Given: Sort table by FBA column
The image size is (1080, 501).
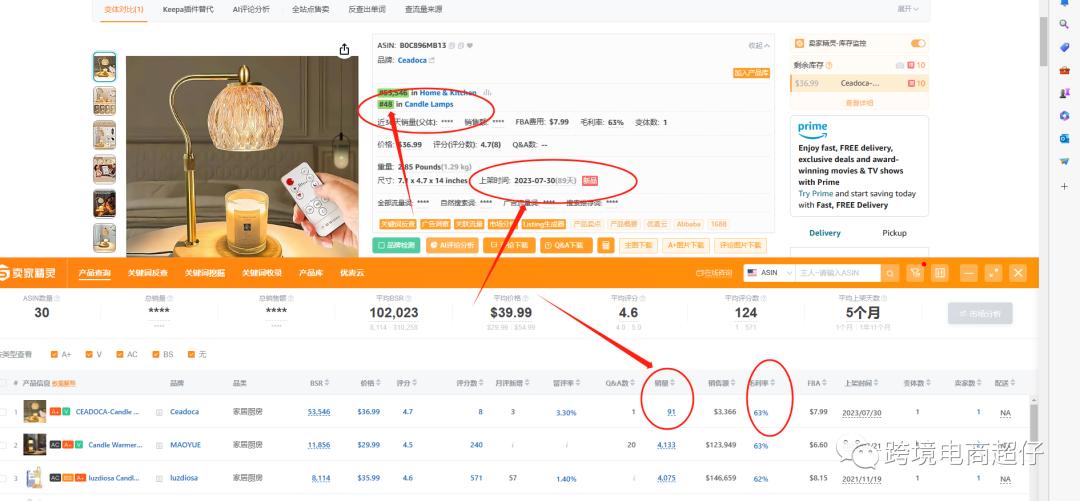Looking at the screenshot, I should point(816,382).
